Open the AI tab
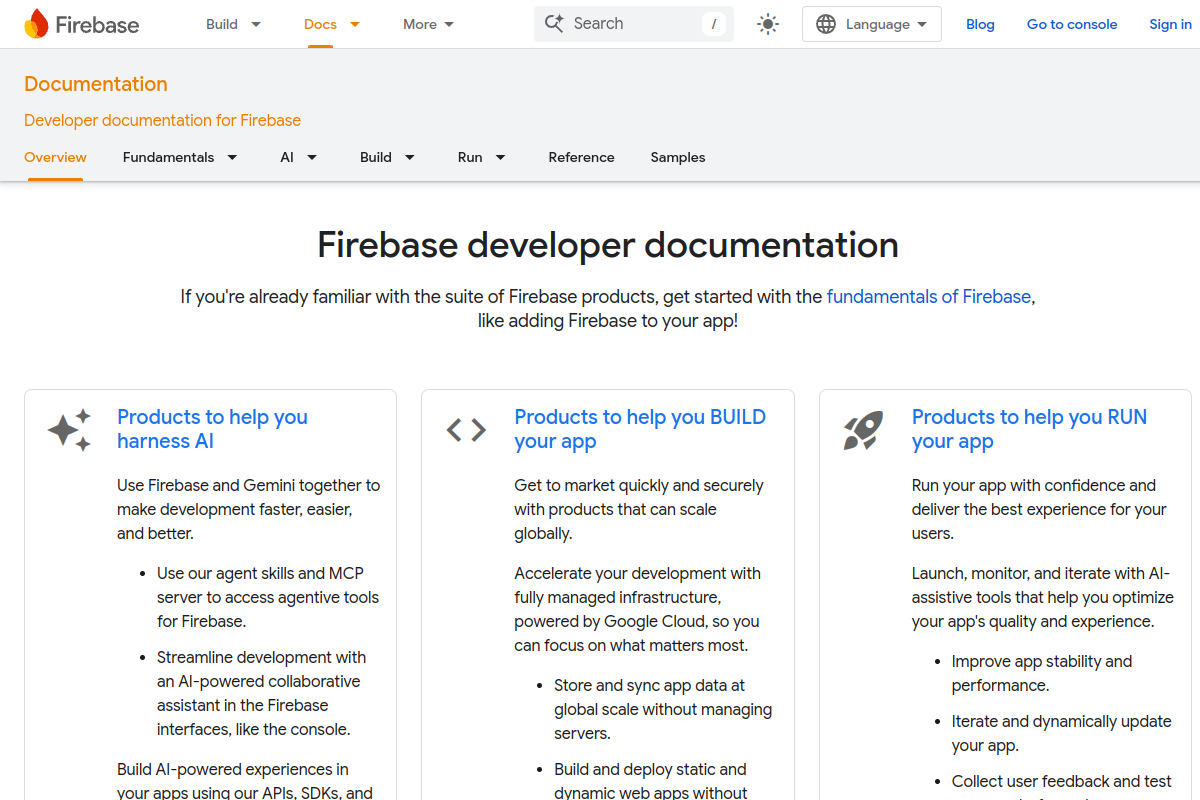The width and height of the screenshot is (1200, 800). point(287,157)
